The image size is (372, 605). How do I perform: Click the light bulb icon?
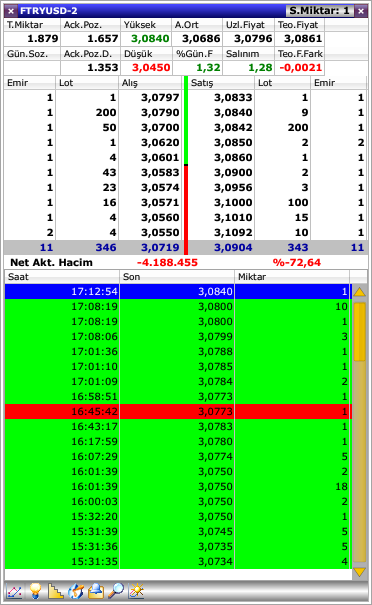coord(35,591)
